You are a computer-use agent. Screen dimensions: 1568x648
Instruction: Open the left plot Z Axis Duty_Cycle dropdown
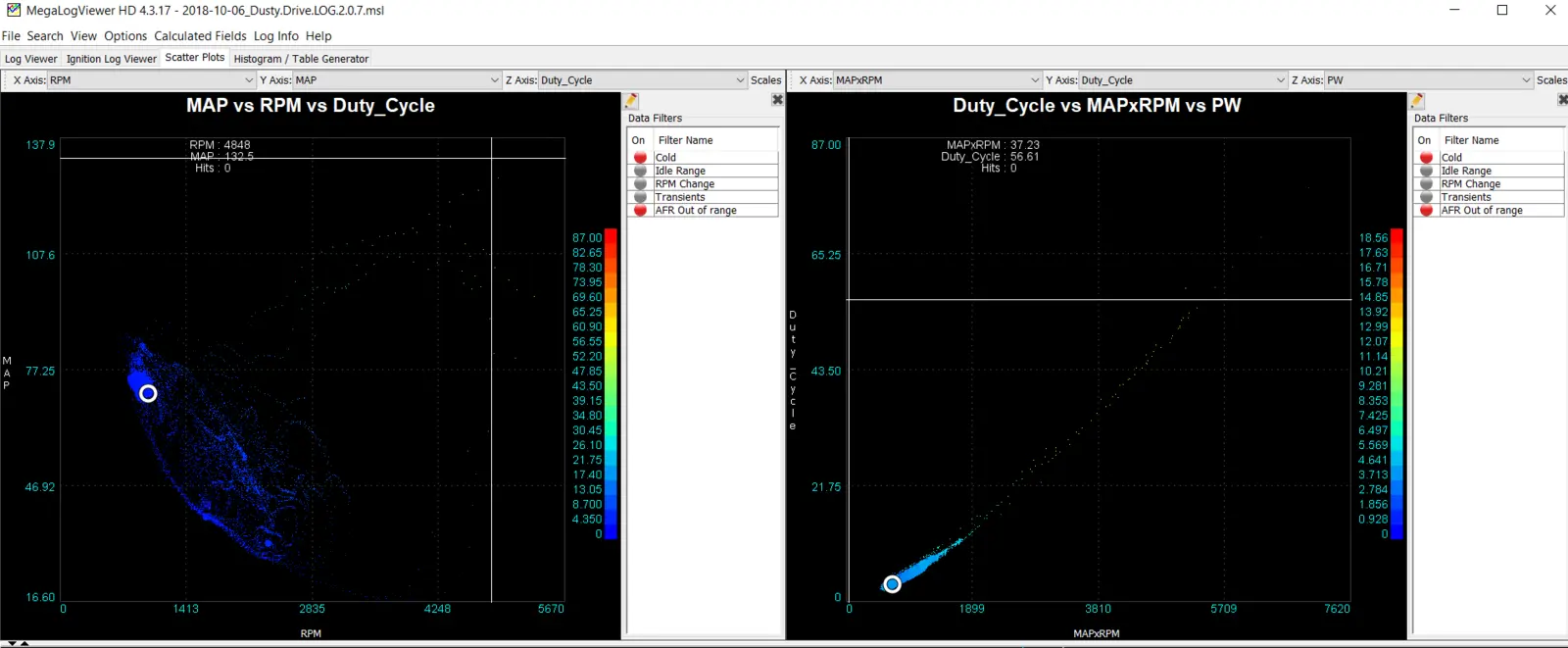(643, 80)
